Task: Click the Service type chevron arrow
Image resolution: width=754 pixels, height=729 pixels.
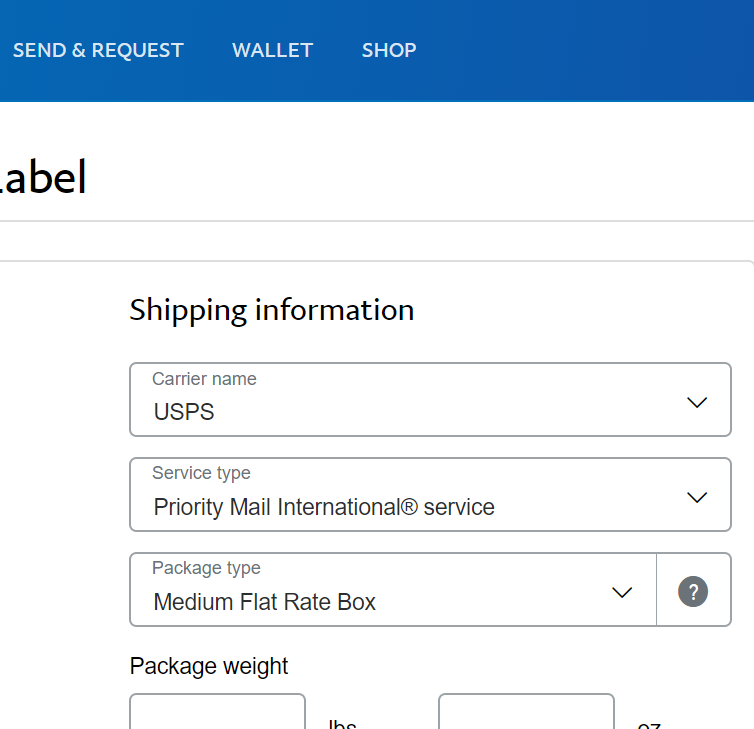Action: coord(697,497)
